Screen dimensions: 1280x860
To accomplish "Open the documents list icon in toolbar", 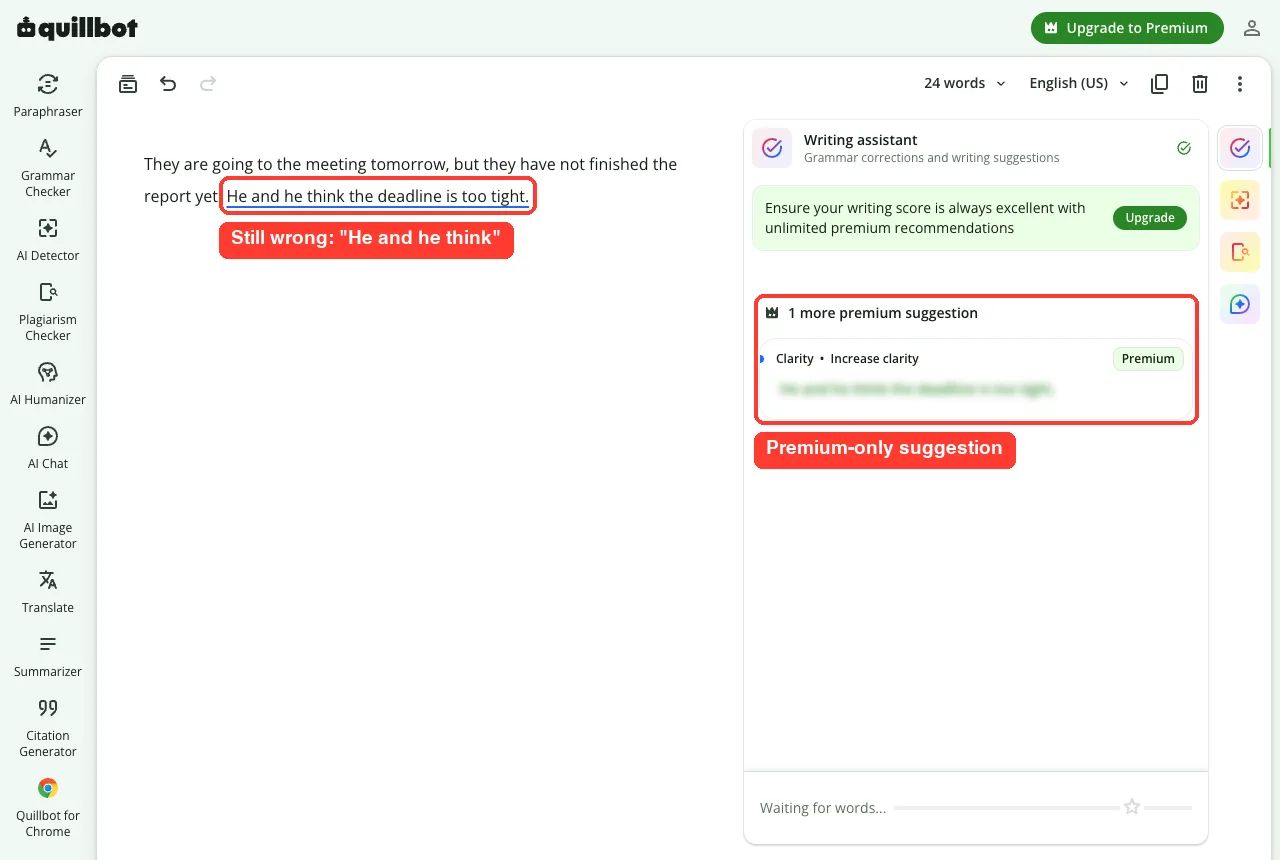I will tap(128, 84).
